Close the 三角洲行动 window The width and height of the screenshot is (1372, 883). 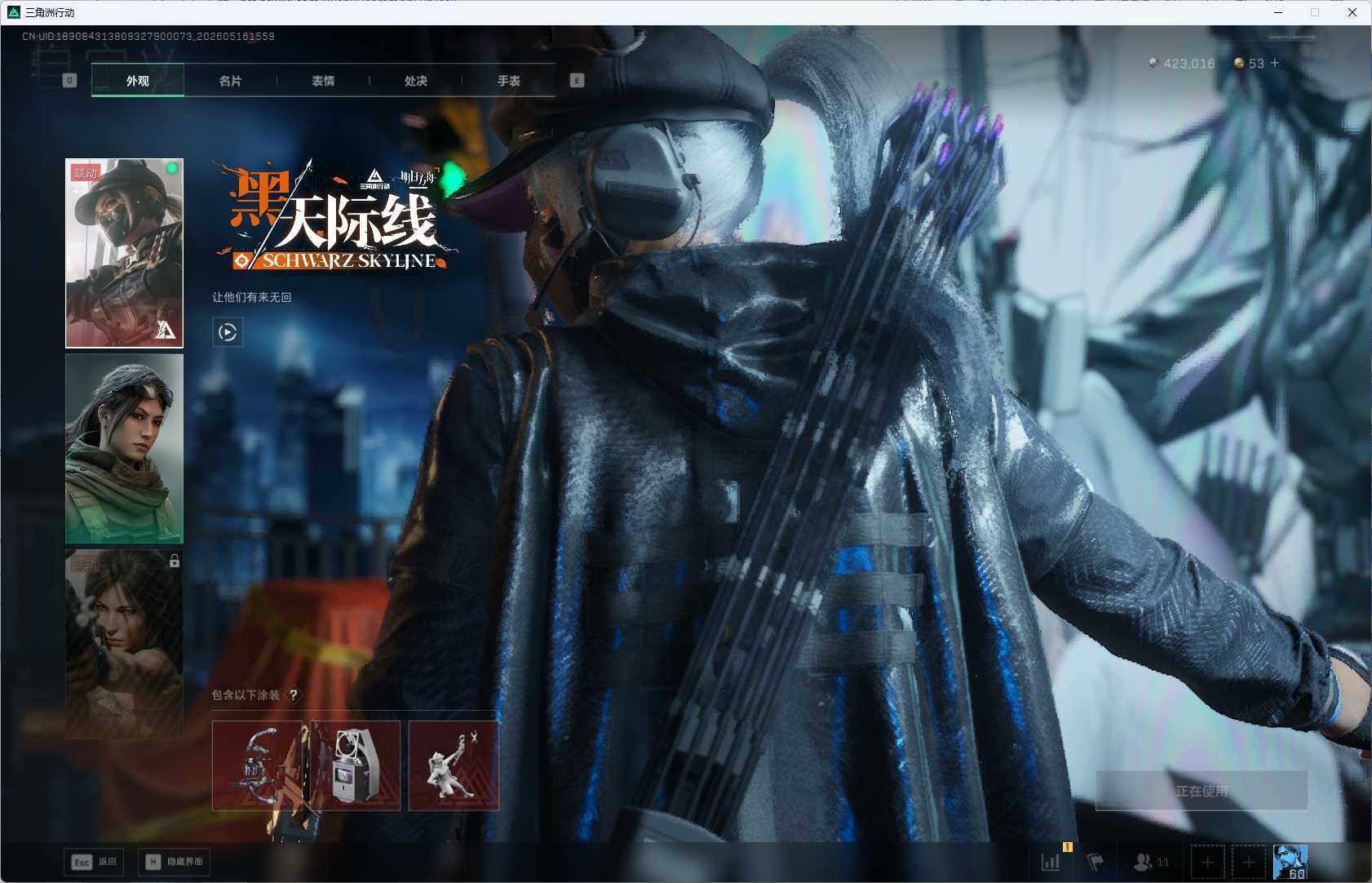[1352, 12]
